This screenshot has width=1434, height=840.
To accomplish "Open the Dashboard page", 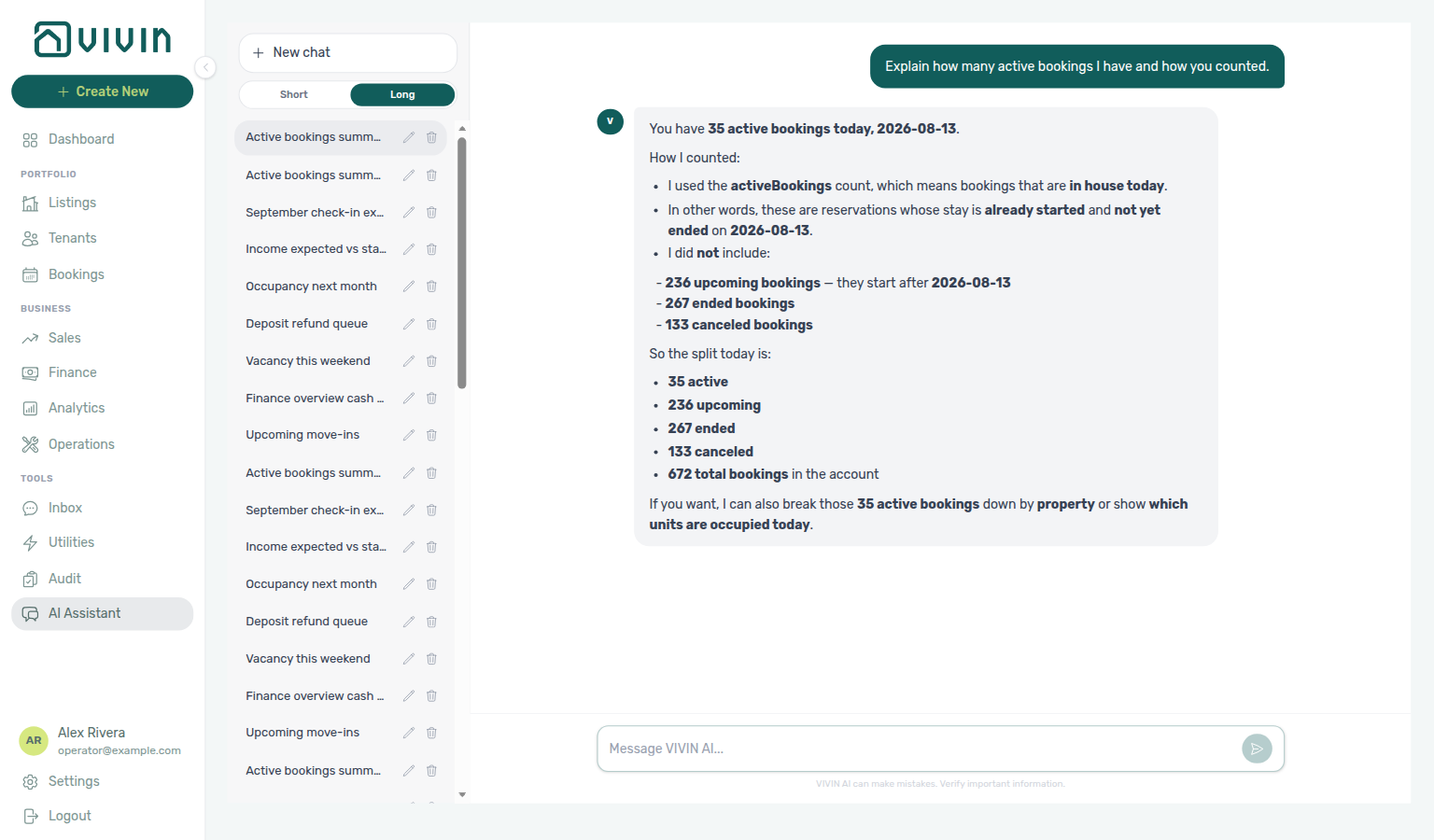I will [x=103, y=139].
